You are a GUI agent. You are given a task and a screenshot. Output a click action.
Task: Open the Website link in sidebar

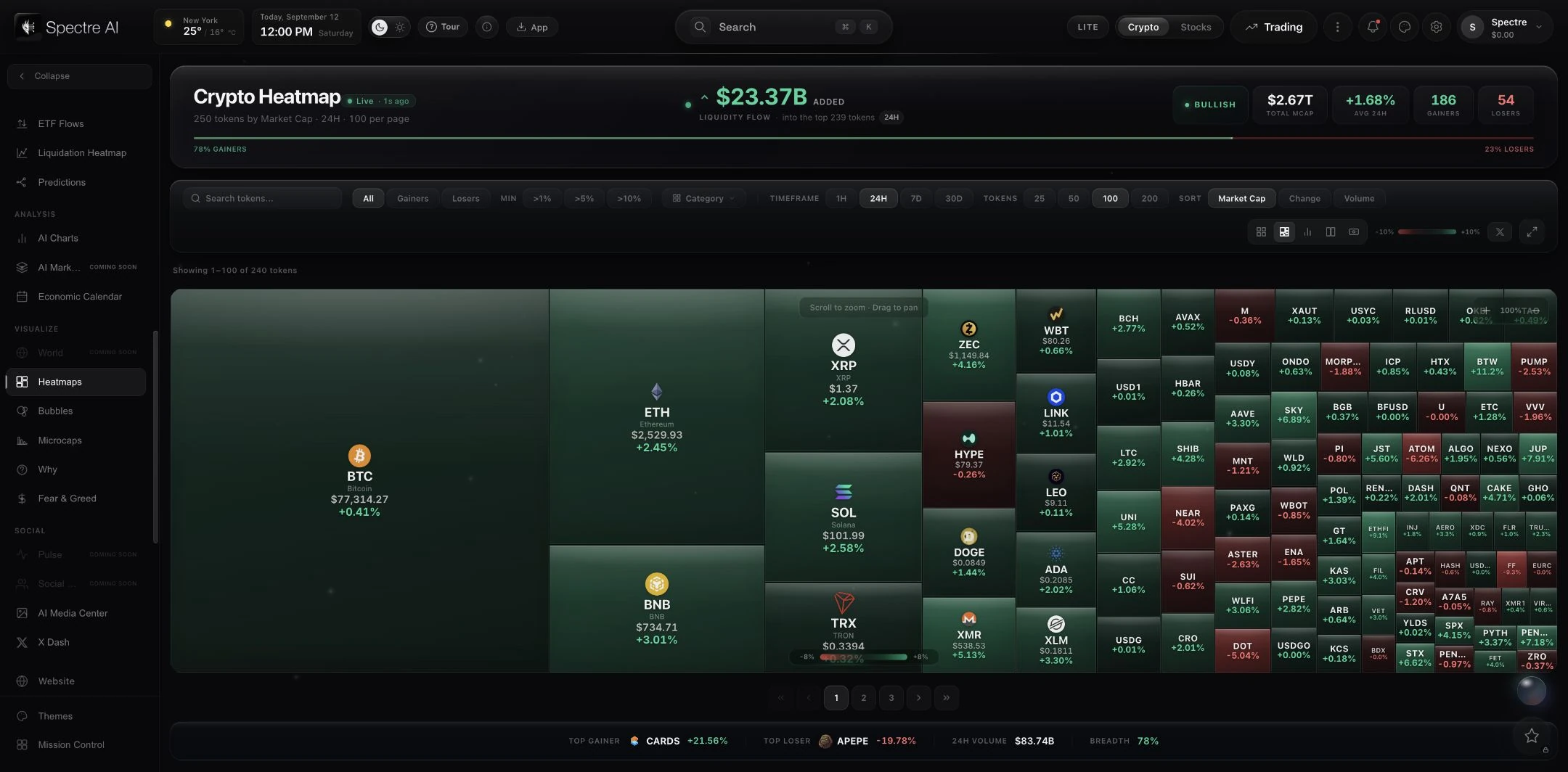point(76,681)
